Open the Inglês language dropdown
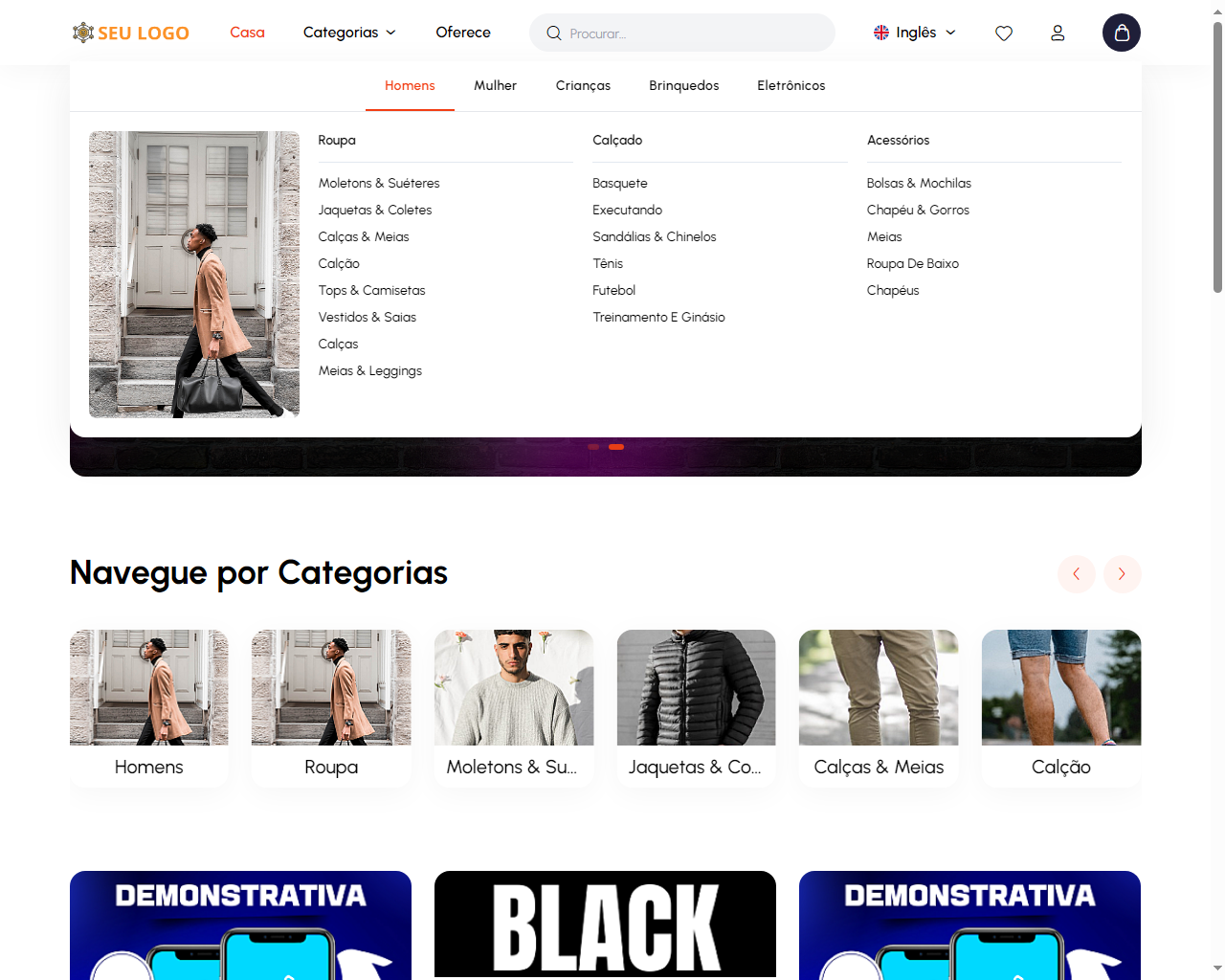 [916, 33]
